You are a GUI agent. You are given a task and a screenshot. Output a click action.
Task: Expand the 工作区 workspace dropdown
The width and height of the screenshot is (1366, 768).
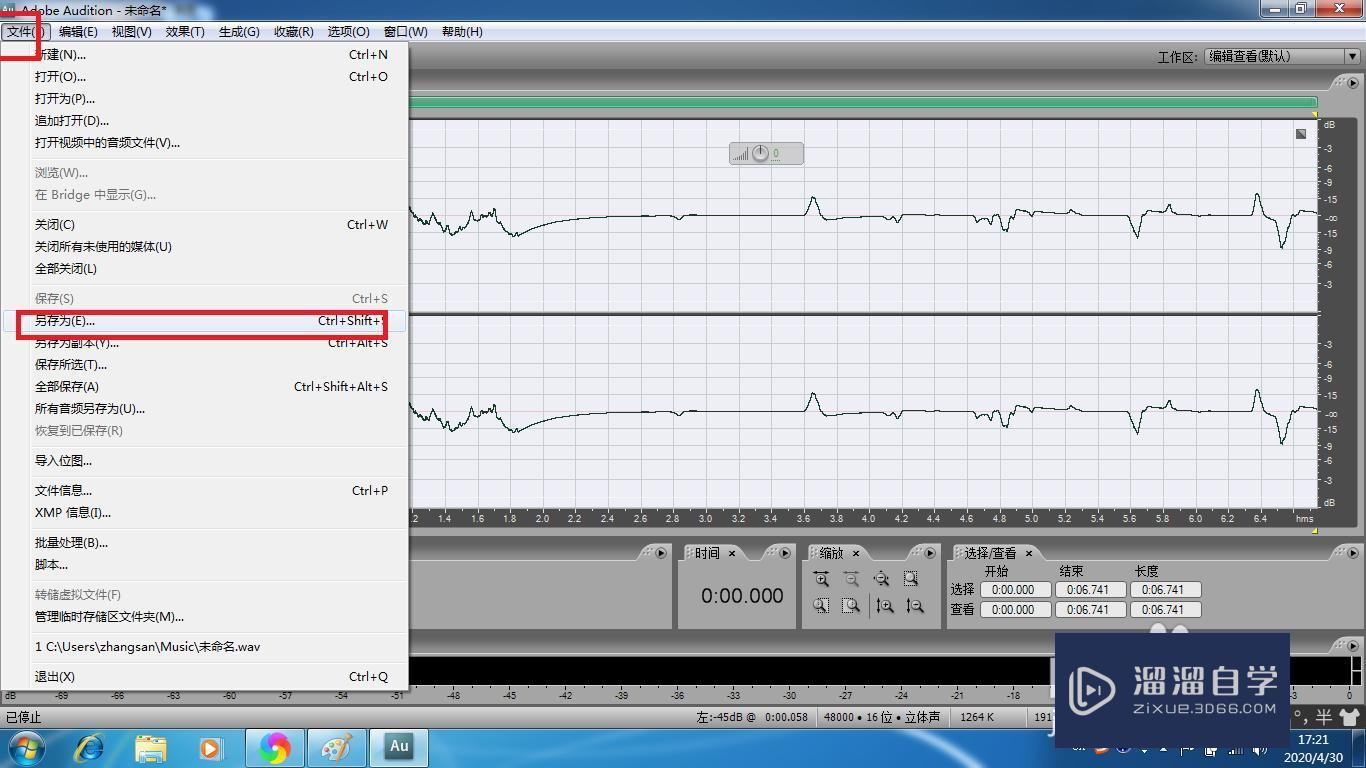click(x=1352, y=57)
